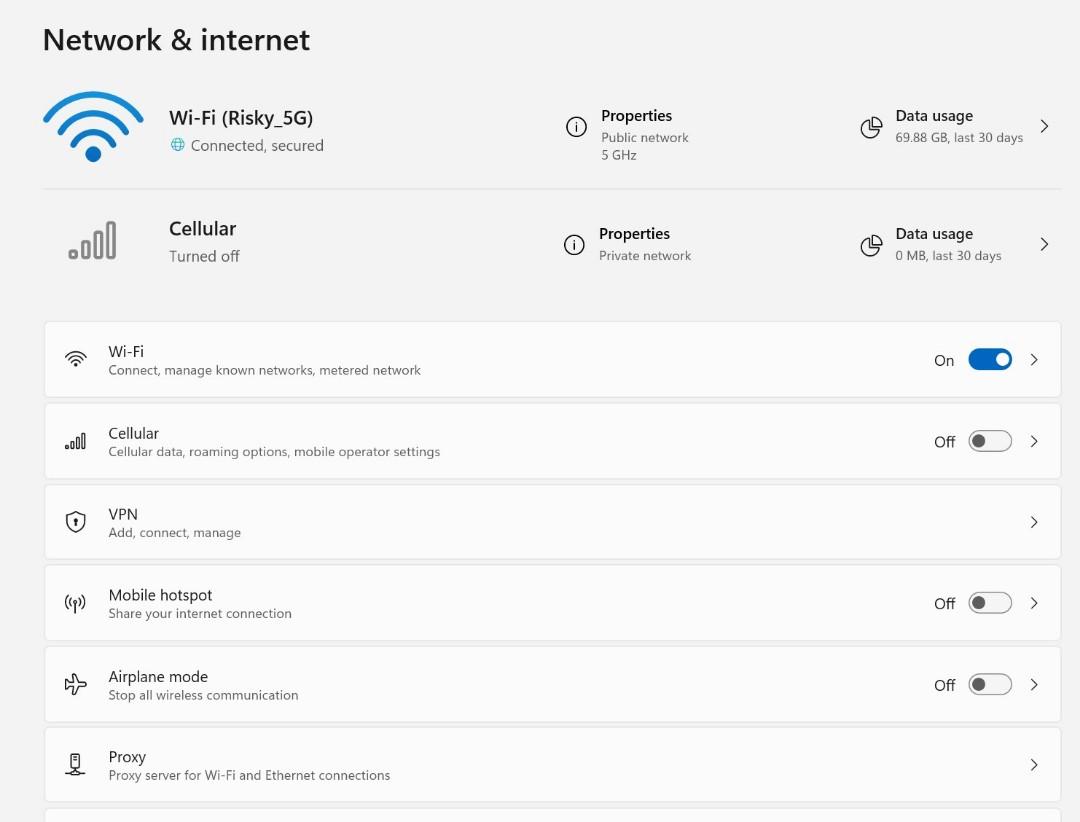Screen dimensions: 1080x822
Task: Click the Wi-Fi data usage pie icon
Action: [871, 127]
